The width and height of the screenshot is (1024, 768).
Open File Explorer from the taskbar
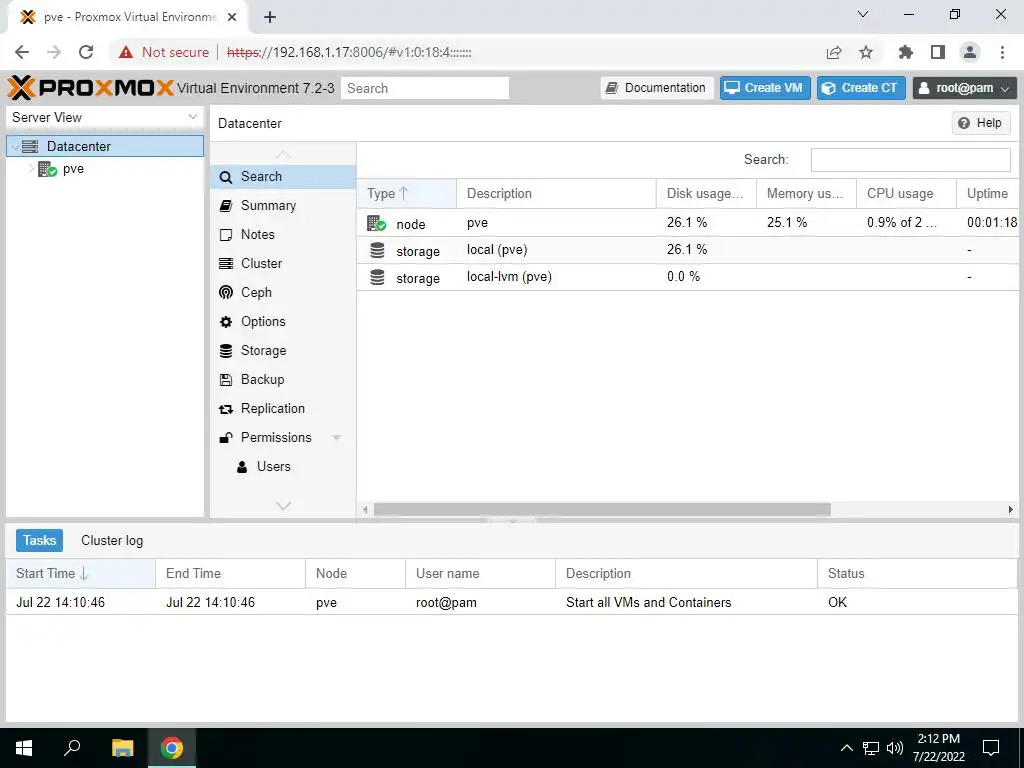tap(122, 748)
